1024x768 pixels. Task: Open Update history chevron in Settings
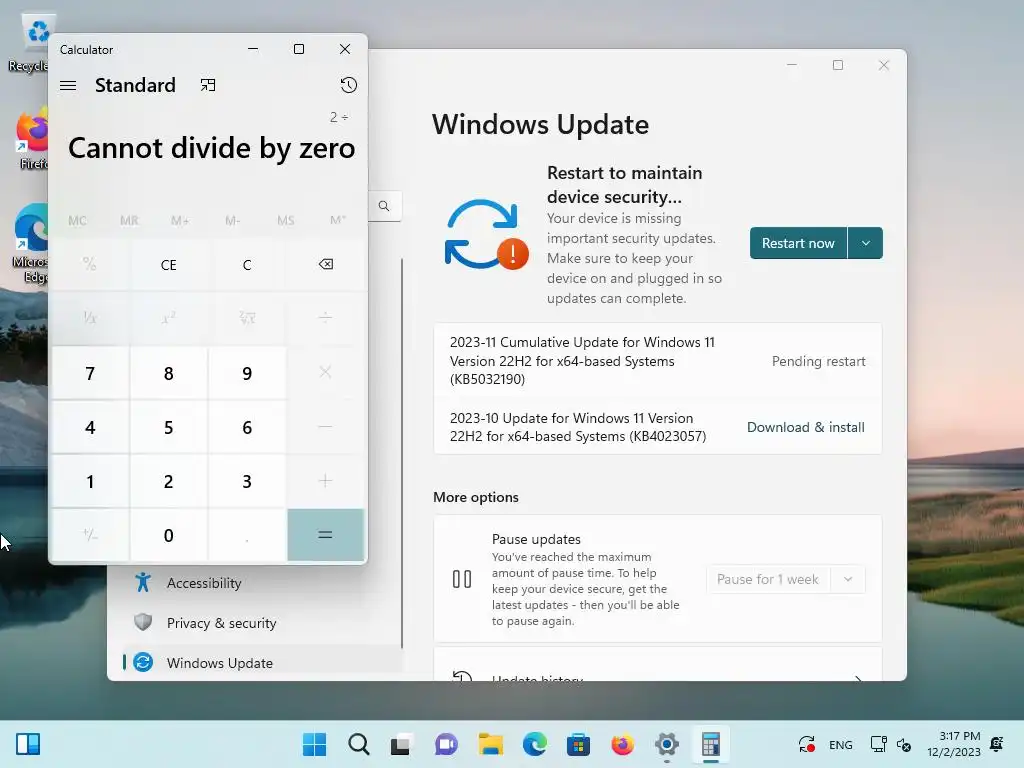click(x=858, y=678)
